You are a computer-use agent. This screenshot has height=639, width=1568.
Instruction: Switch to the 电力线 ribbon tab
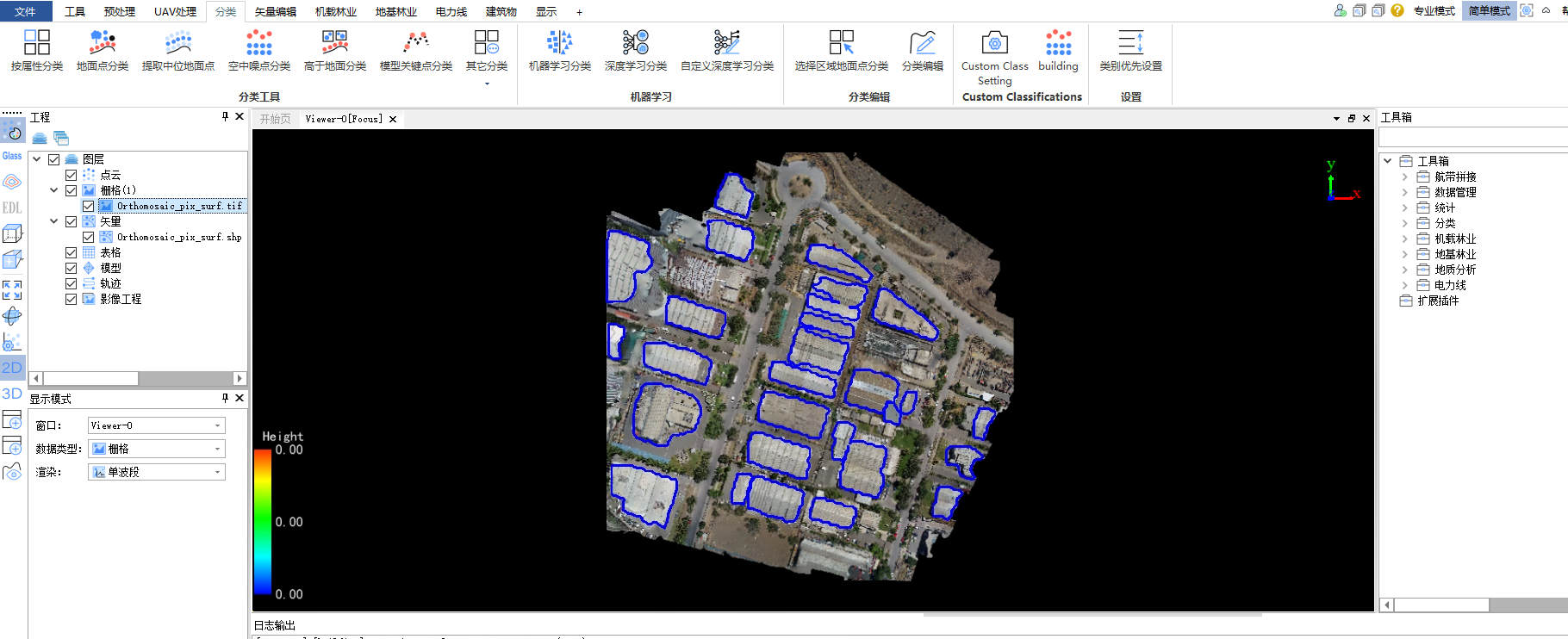(x=451, y=11)
